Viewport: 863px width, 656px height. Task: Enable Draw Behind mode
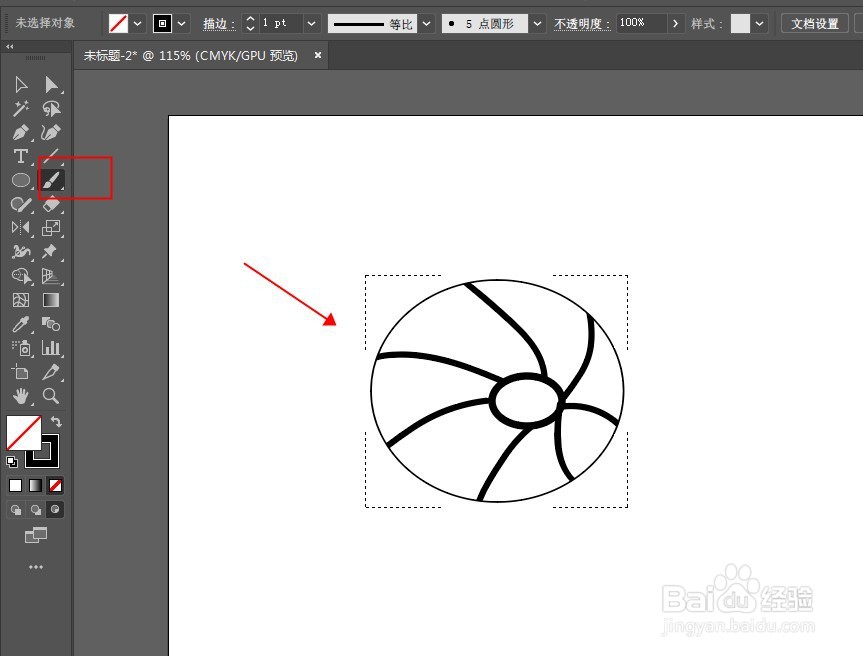point(36,510)
